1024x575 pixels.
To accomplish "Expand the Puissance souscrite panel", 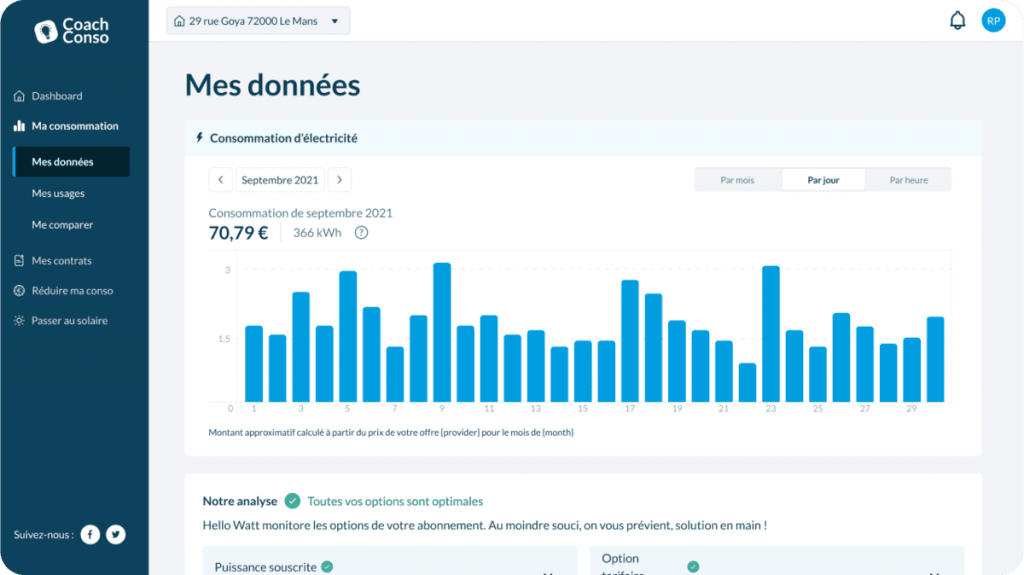I will (x=547, y=572).
